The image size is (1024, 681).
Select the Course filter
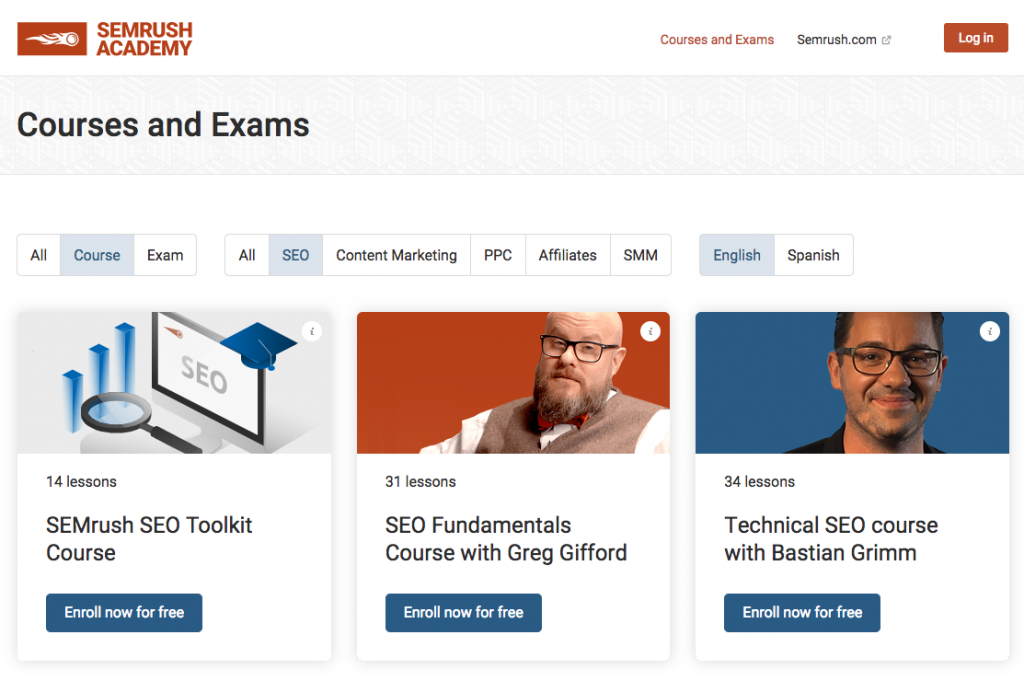[96, 255]
